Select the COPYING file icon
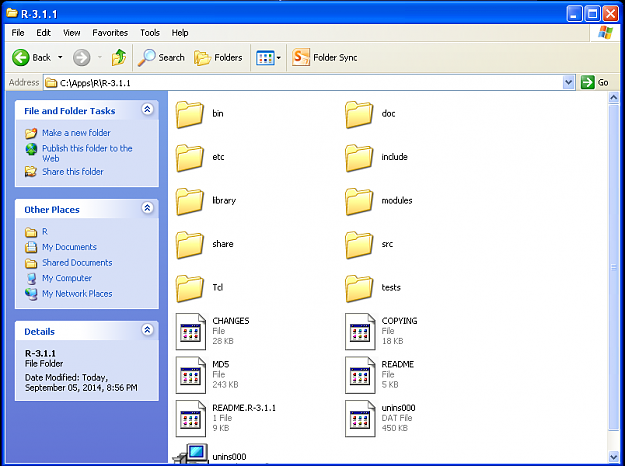625x466 pixels. click(x=360, y=332)
